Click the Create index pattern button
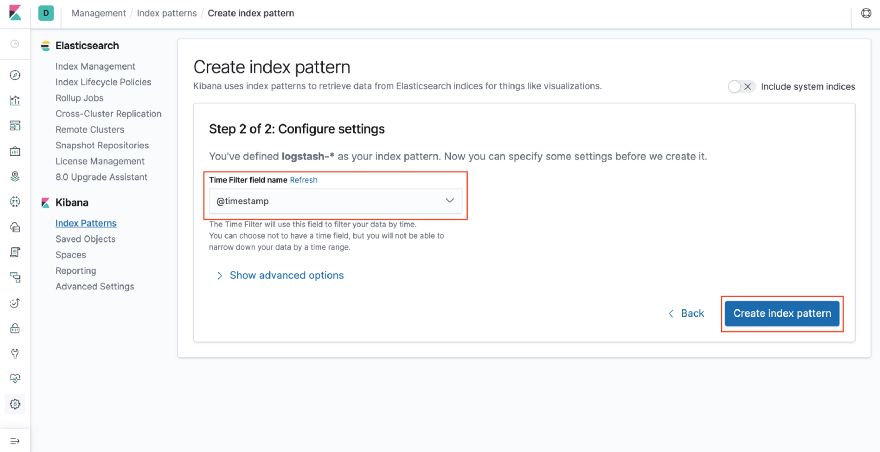The image size is (880, 452). coord(782,313)
